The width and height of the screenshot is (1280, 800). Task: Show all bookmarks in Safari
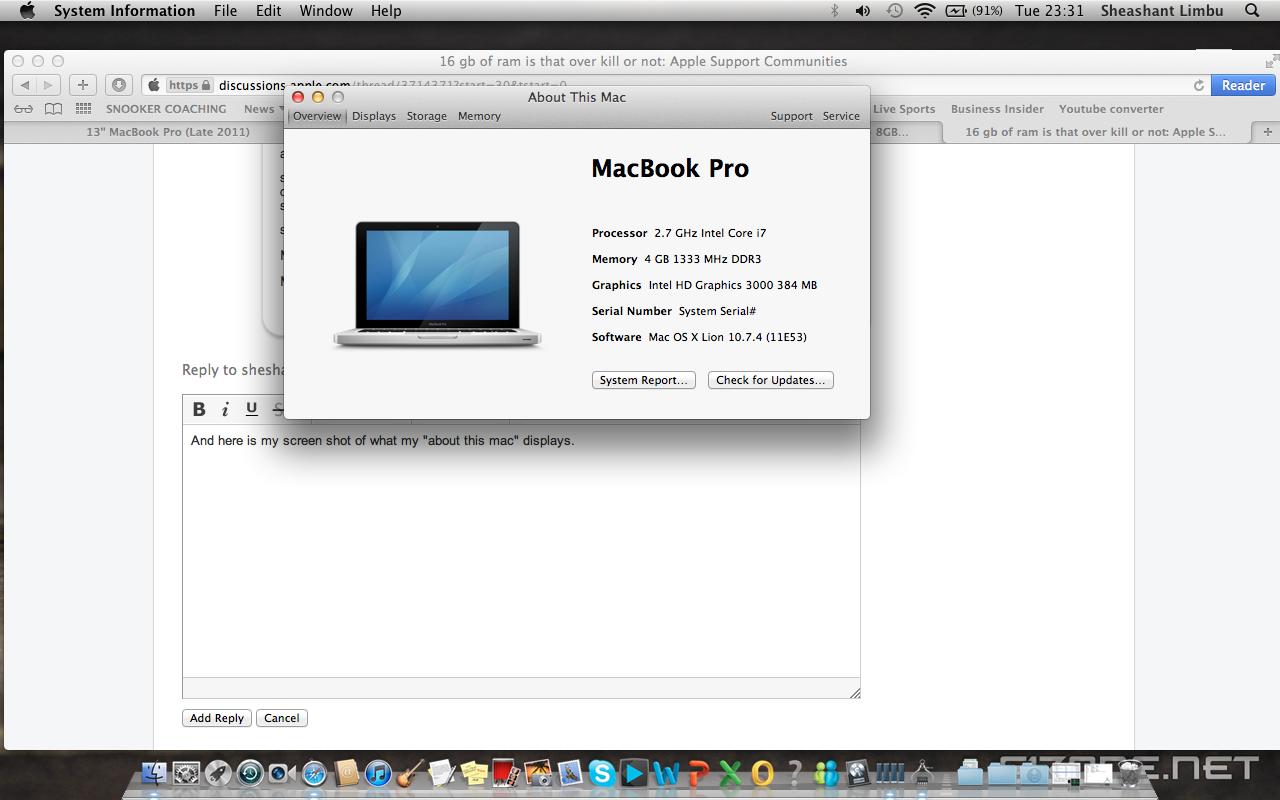[54, 109]
